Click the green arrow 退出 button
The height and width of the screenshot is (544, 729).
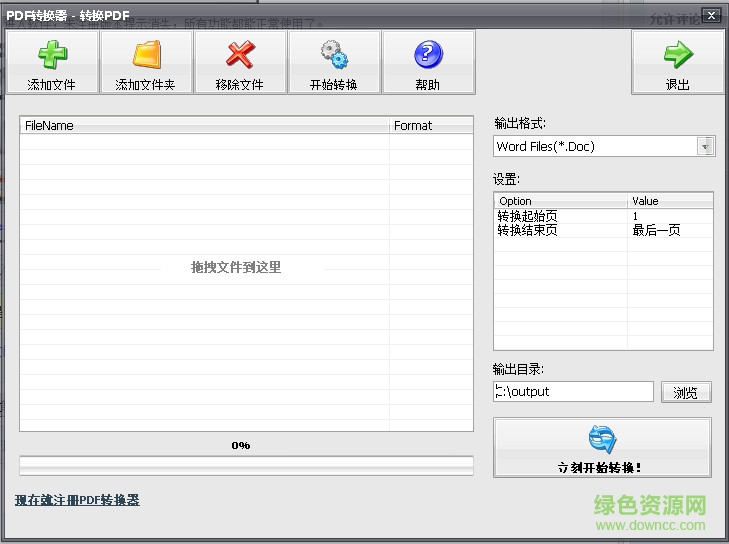678,62
